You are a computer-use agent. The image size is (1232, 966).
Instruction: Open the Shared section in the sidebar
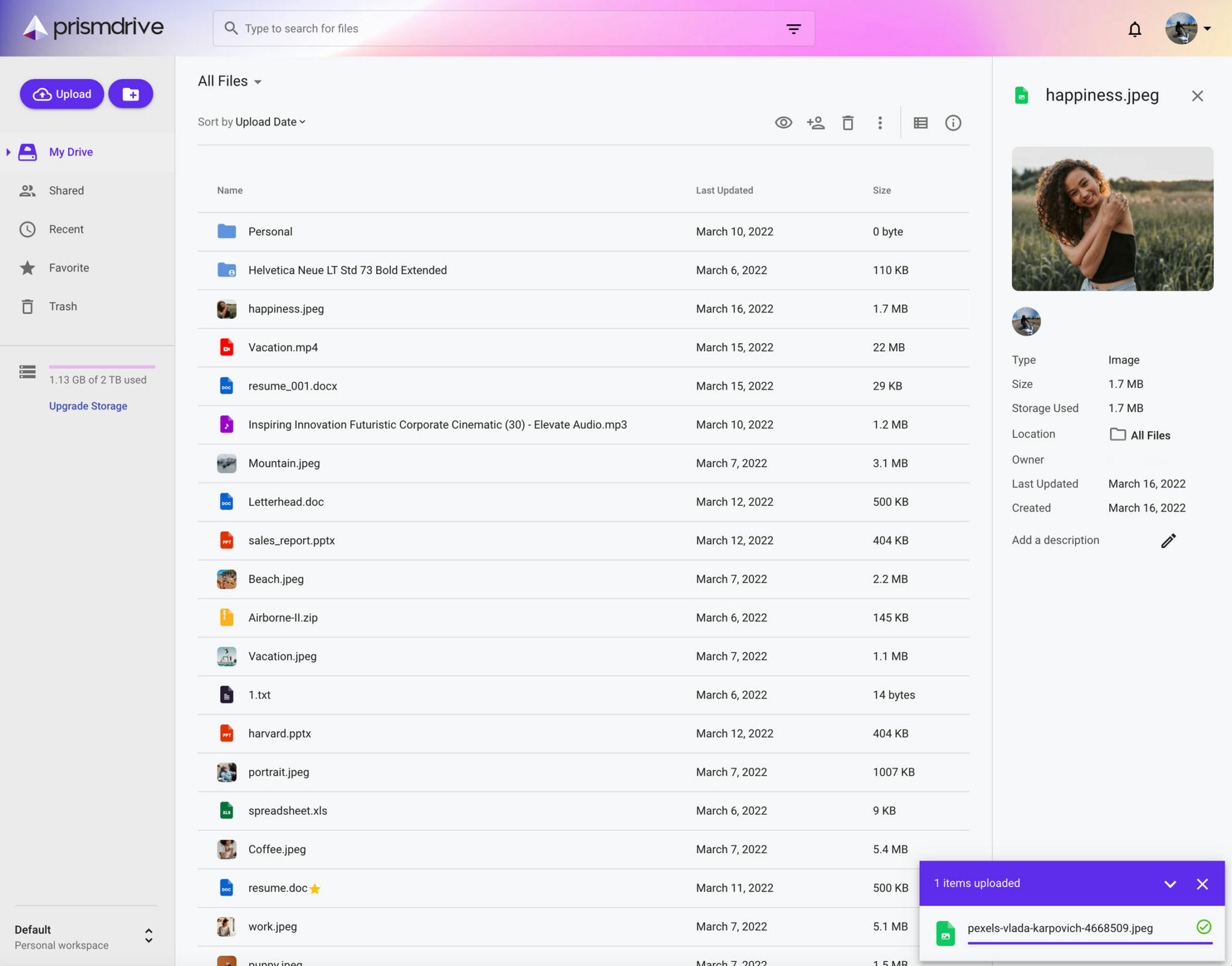[66, 190]
